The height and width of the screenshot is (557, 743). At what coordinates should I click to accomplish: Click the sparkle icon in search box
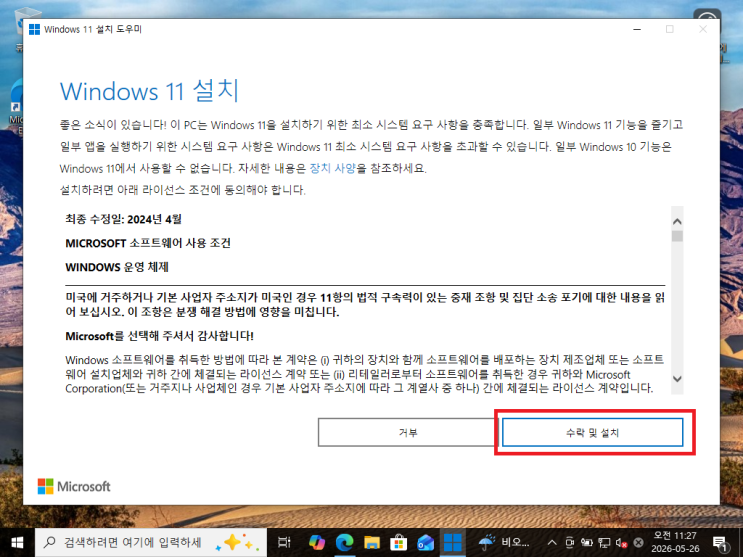pyautogui.click(x=237, y=542)
